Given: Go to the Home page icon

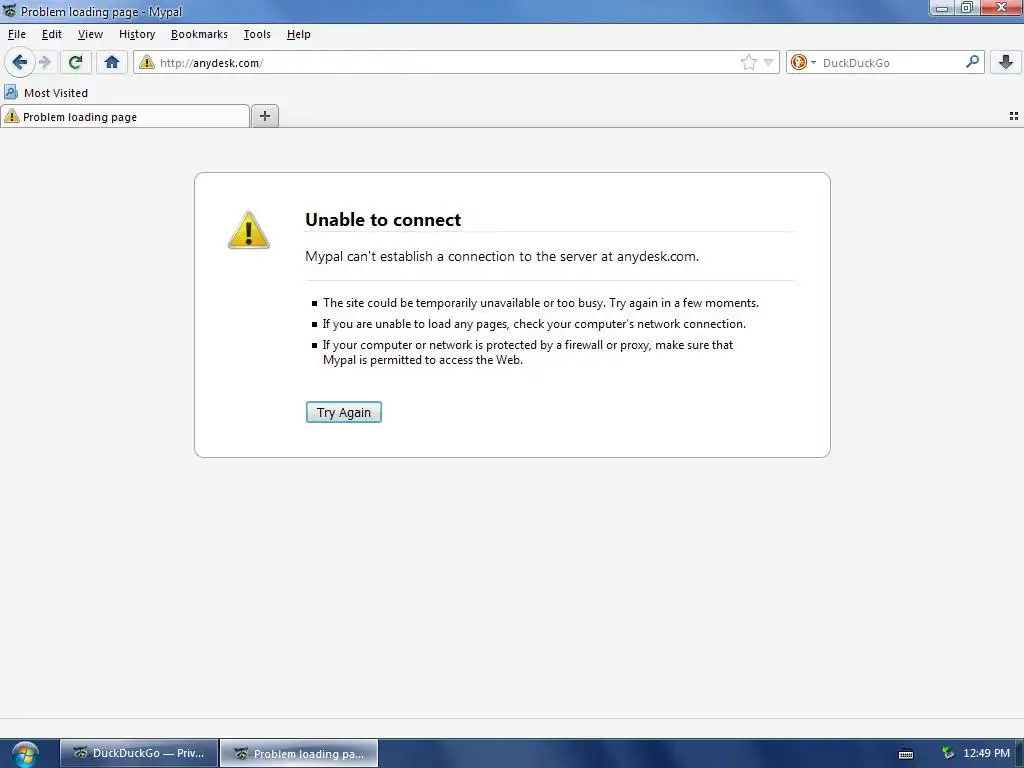Looking at the screenshot, I should pyautogui.click(x=112, y=63).
